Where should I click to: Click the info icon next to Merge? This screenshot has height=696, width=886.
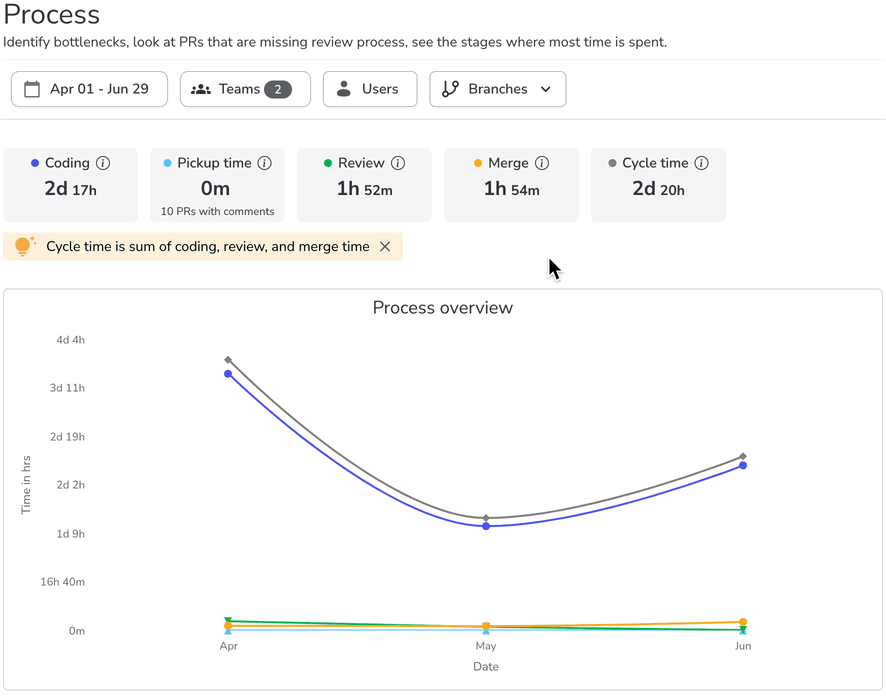[x=542, y=163]
